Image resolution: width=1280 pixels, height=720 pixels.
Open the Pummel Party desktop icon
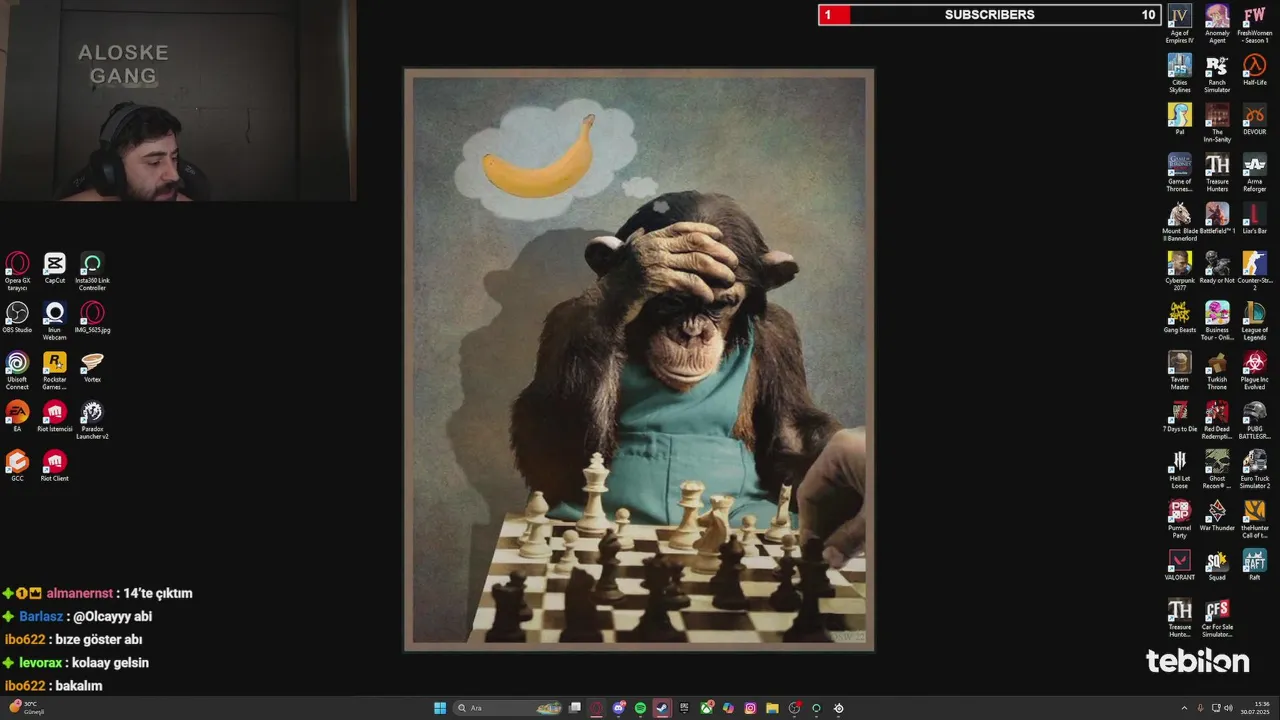(x=1180, y=519)
